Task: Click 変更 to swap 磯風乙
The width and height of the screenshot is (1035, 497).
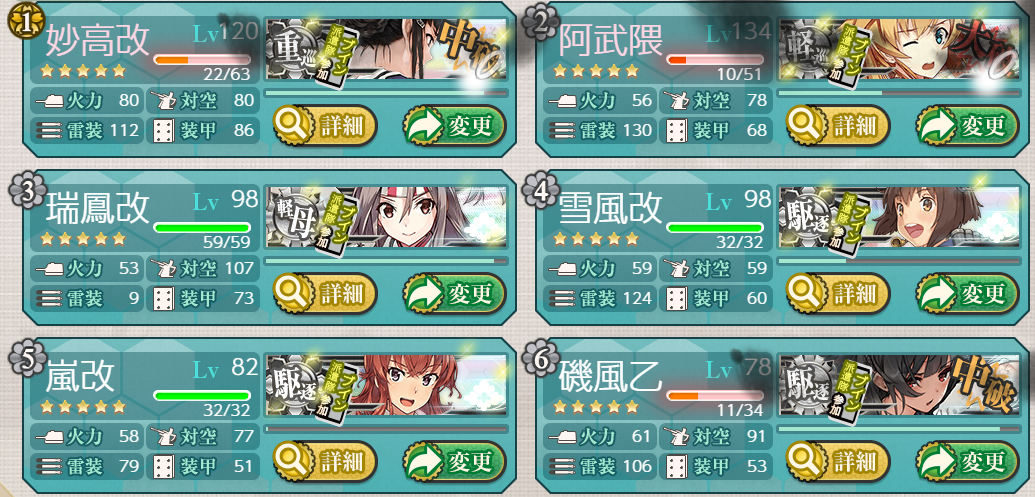Action: coord(968,461)
